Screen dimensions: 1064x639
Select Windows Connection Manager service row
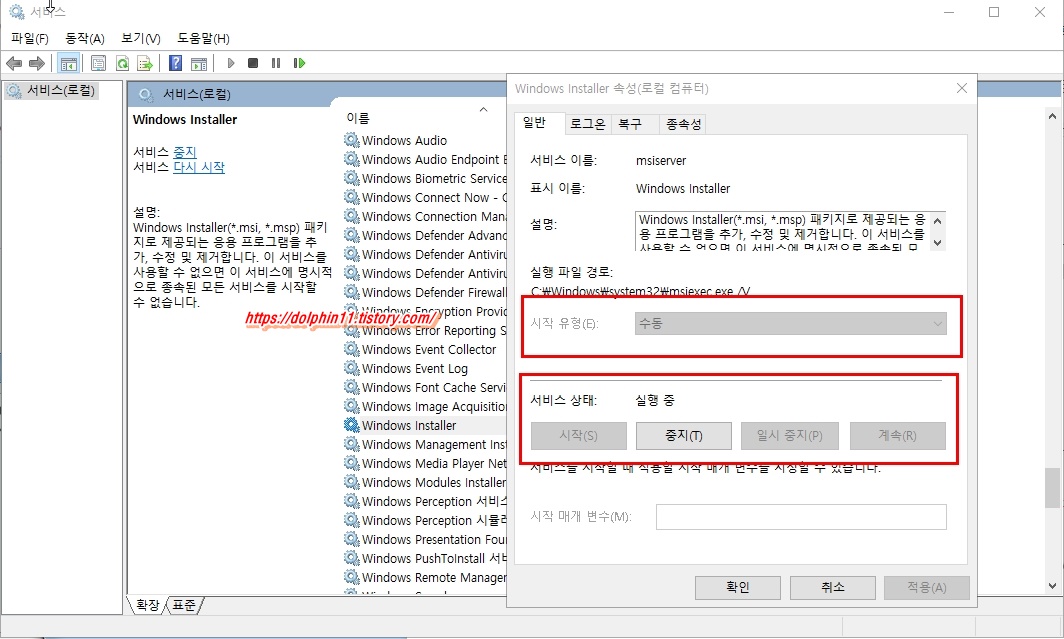tap(425, 216)
